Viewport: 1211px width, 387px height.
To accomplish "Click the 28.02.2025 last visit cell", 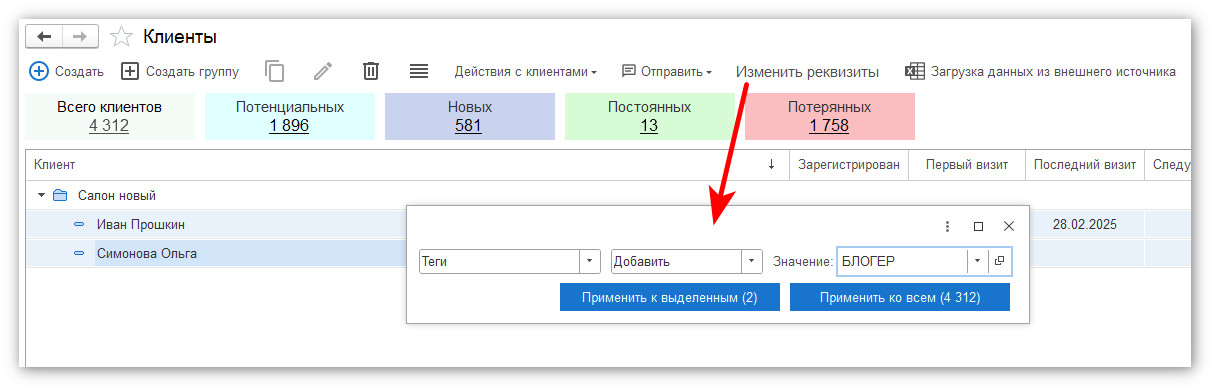I will [1084, 225].
